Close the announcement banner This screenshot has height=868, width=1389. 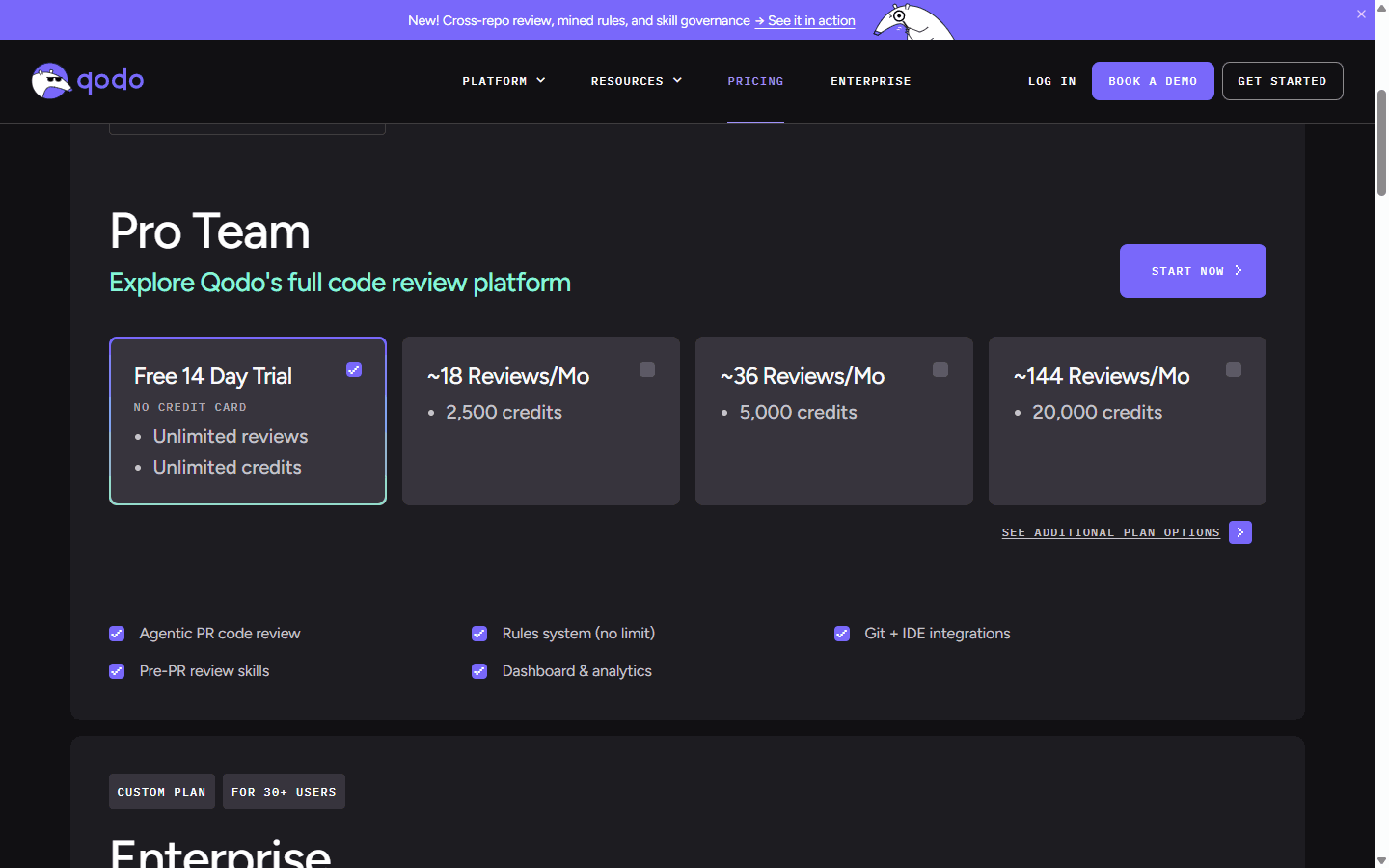tap(1361, 14)
